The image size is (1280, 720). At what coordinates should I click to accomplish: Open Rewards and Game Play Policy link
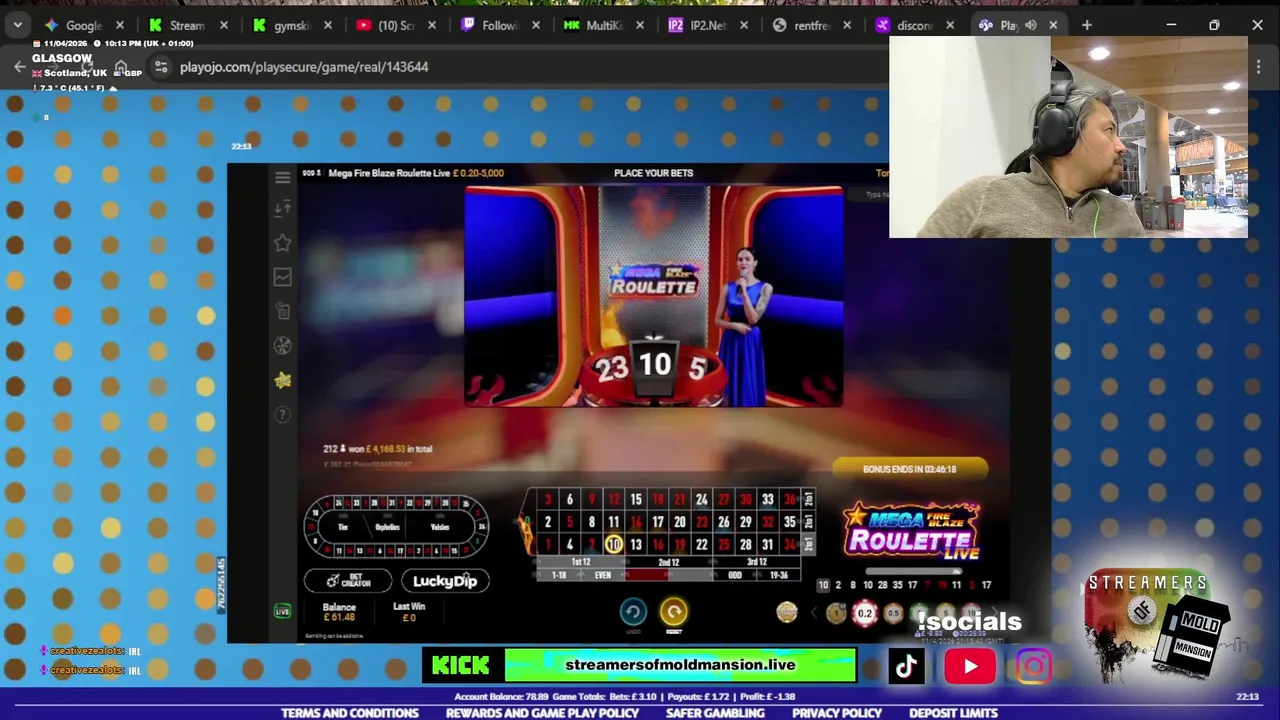pyautogui.click(x=542, y=713)
